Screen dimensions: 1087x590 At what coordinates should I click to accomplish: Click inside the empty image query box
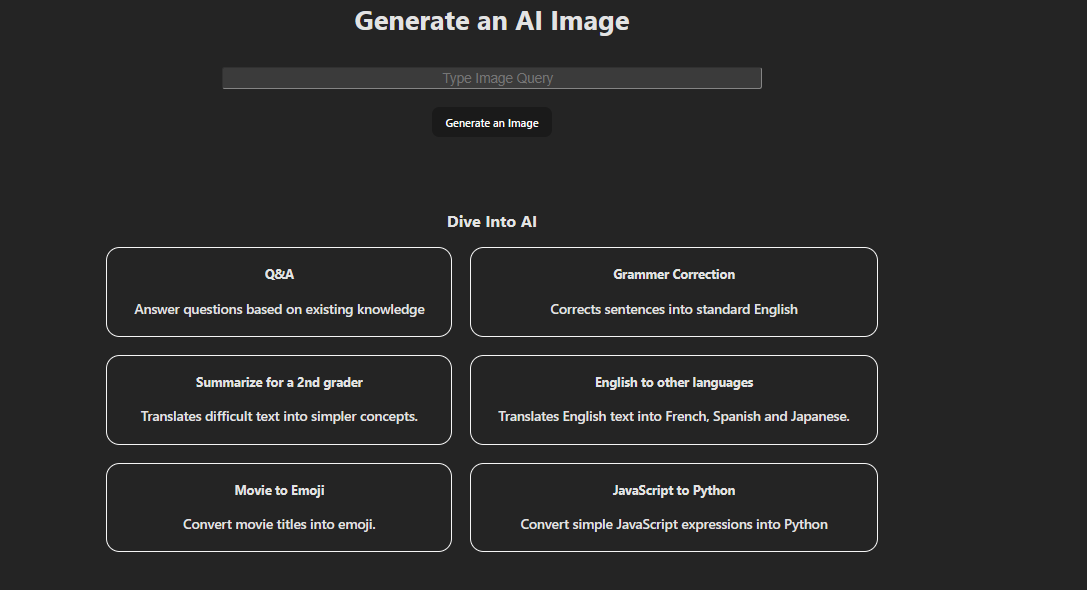(x=491, y=78)
